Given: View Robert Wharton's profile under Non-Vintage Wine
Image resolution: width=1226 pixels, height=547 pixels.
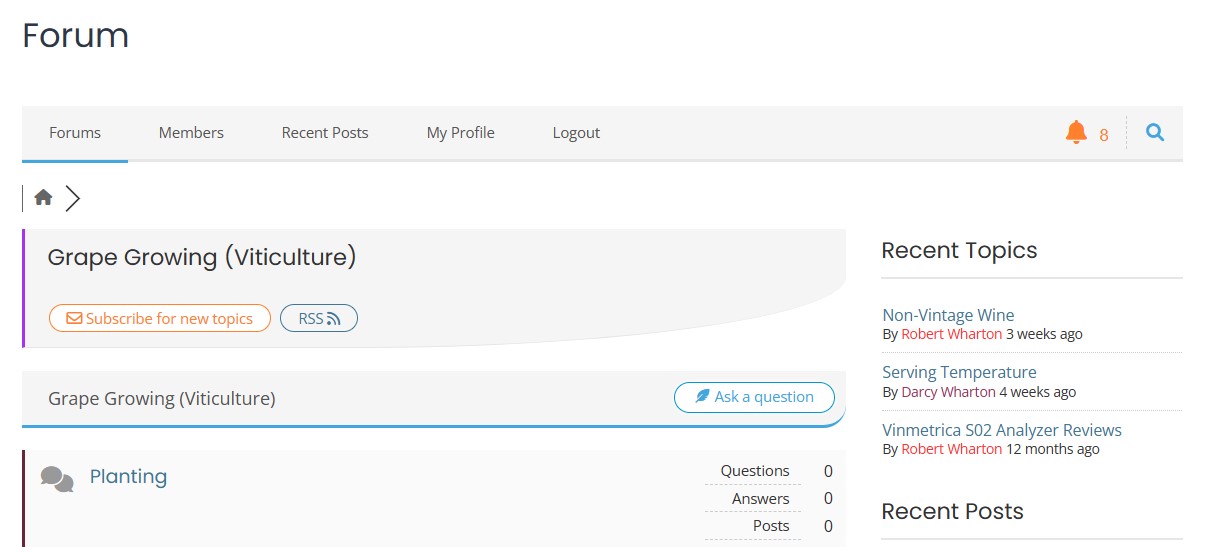Looking at the screenshot, I should tap(951, 334).
